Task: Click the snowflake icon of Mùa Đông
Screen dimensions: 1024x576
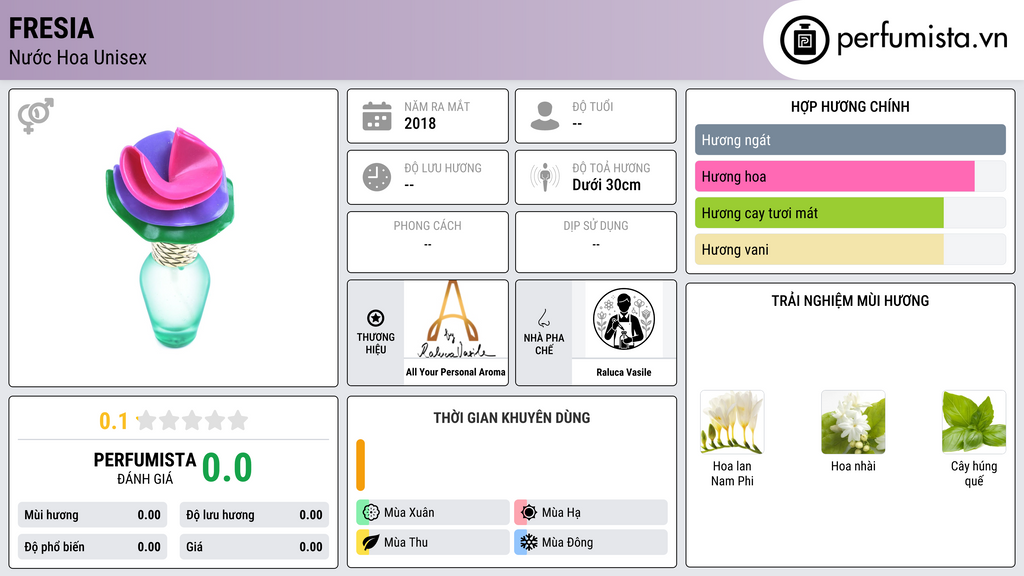Action: [x=529, y=542]
